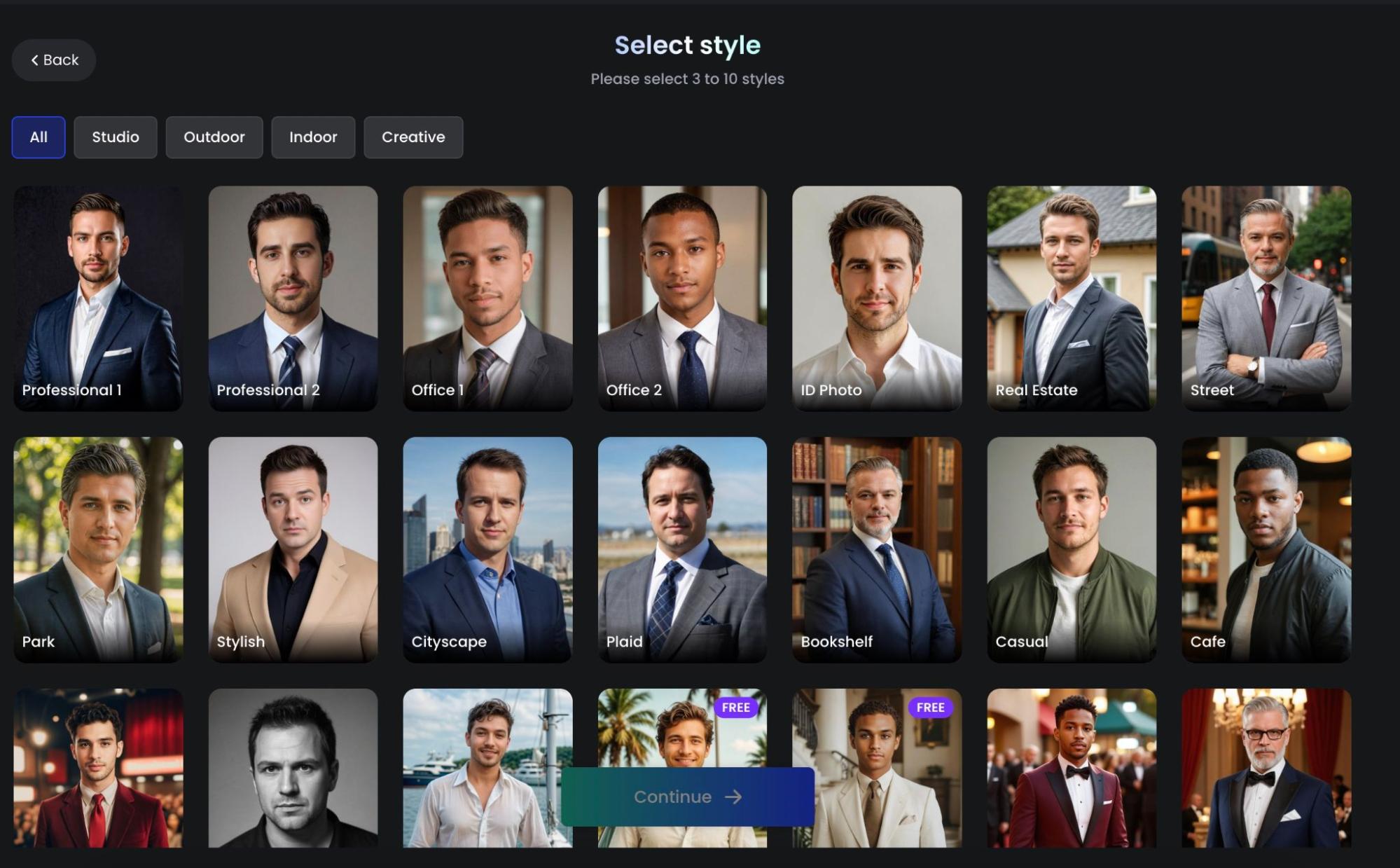Screen dimensions: 1400x868
Task: Select the navy tuxedo chandelier style
Action: point(1266,769)
